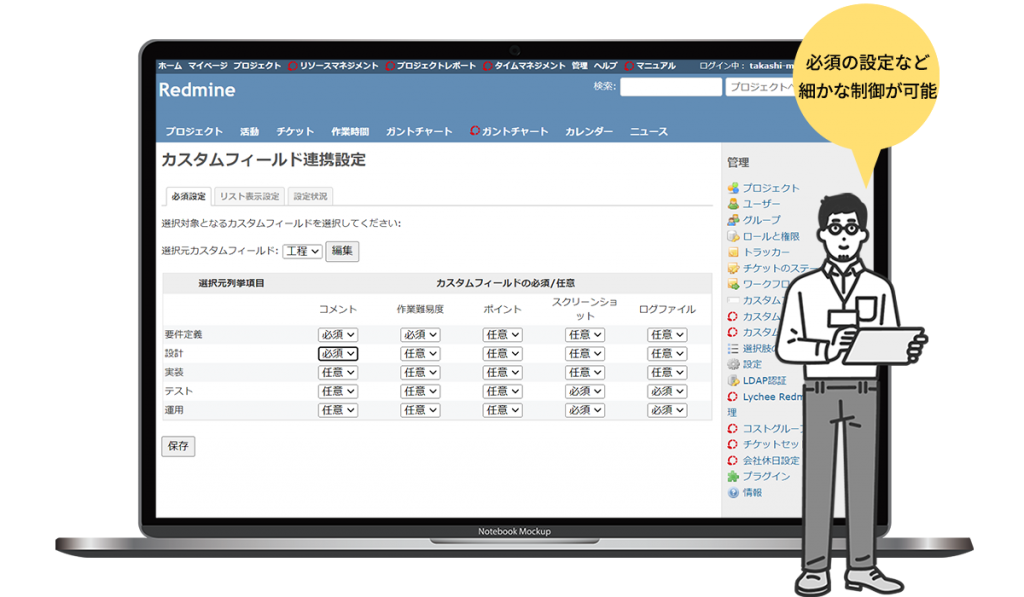Image resolution: width=1024 pixels, height=597 pixels.
Task: Open the 設定 gear icon in sidebar
Action: click(x=733, y=364)
